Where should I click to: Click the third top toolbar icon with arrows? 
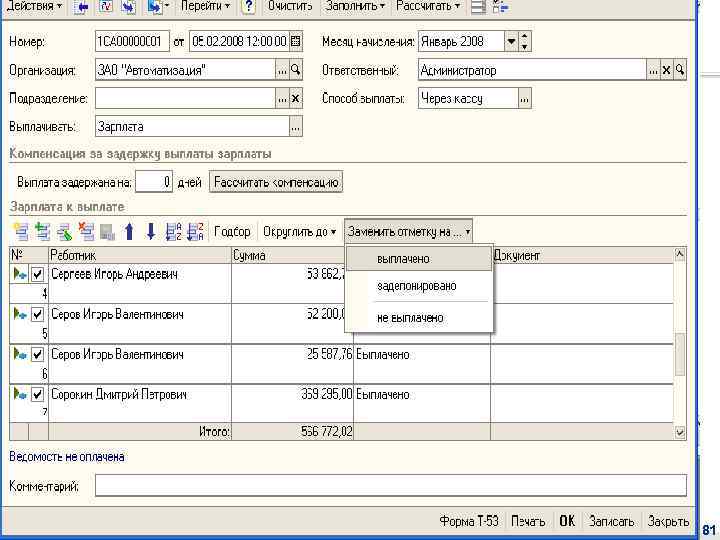[129, 6]
